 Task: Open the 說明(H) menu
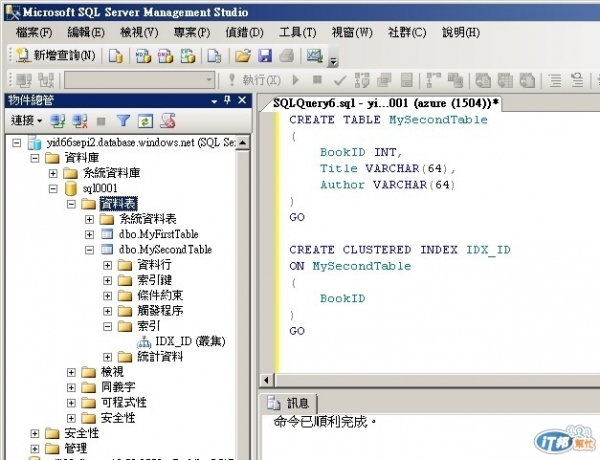point(461,33)
